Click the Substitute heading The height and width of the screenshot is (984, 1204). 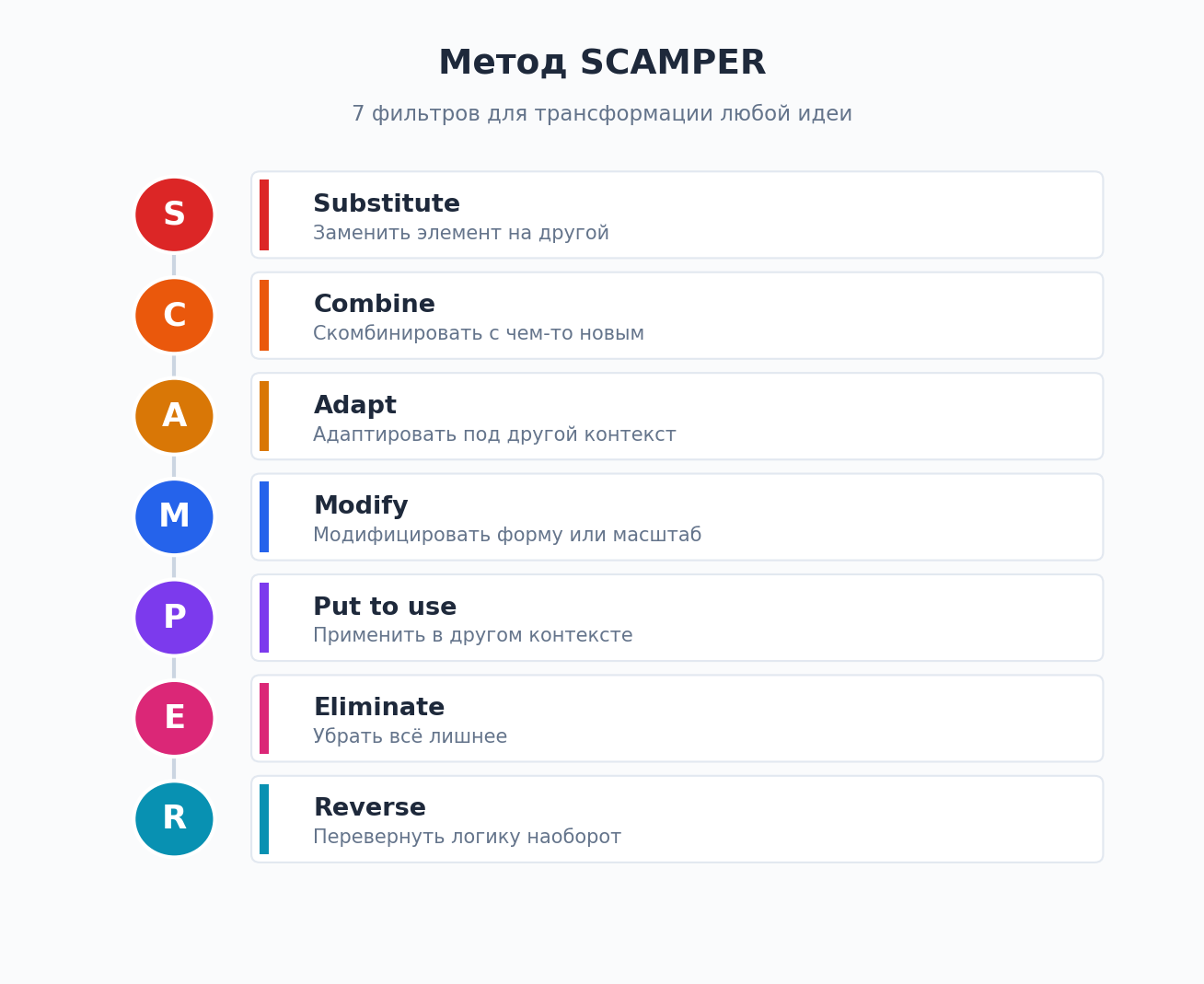pyautogui.click(x=387, y=204)
